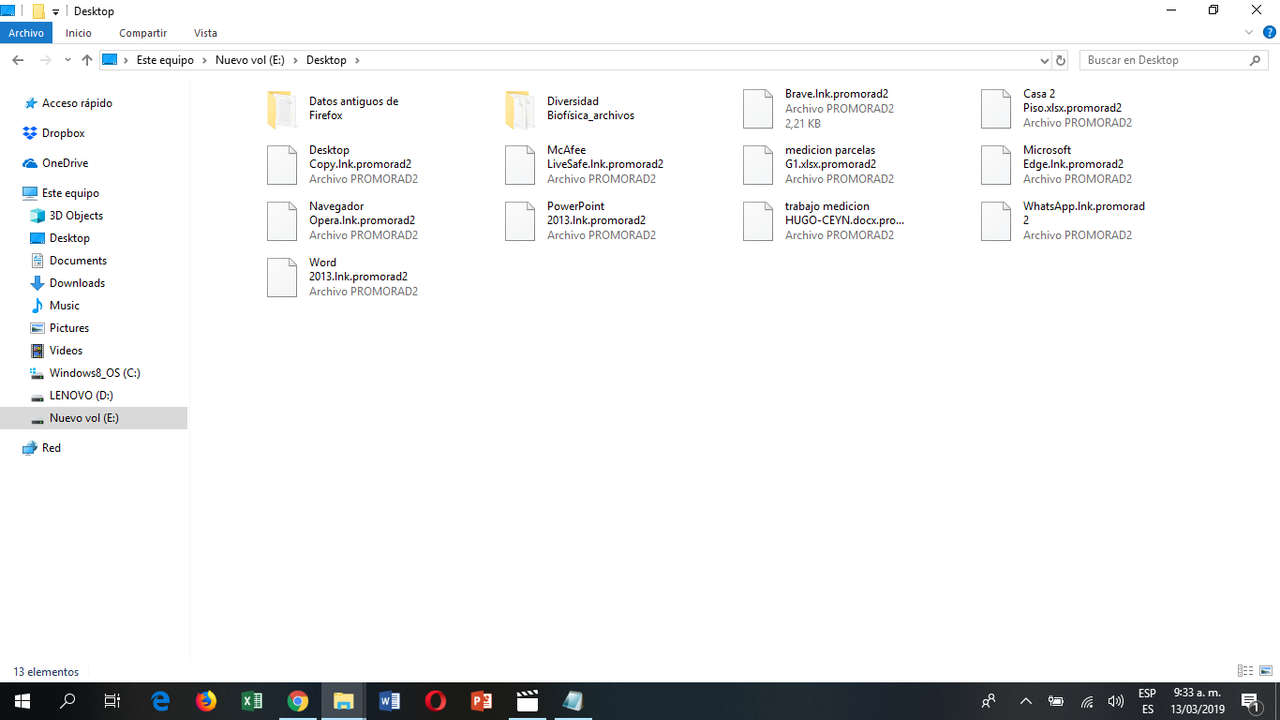Open the Windows Start menu
The image size is (1280, 720).
22,701
